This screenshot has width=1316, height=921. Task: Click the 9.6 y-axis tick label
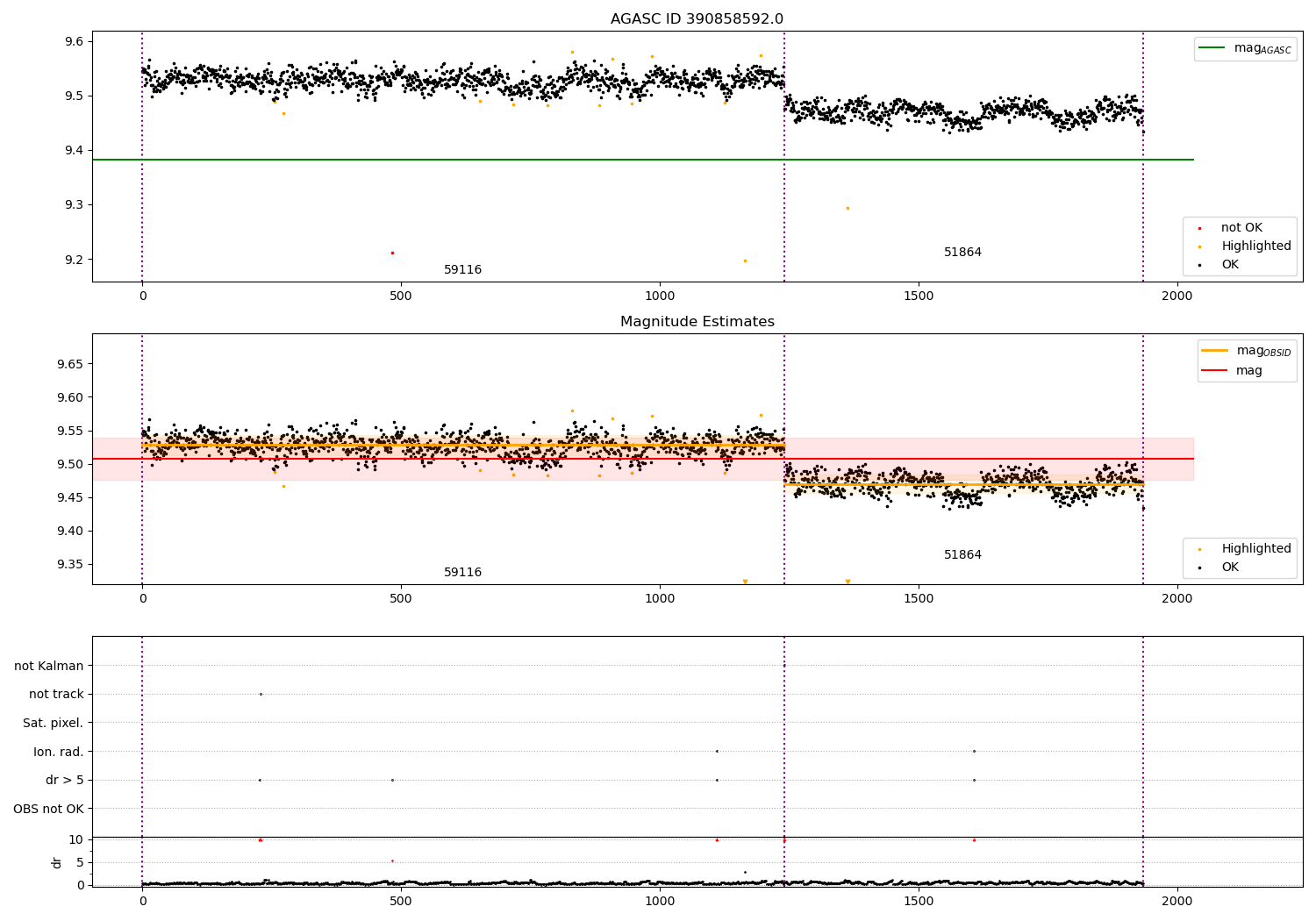(x=74, y=42)
